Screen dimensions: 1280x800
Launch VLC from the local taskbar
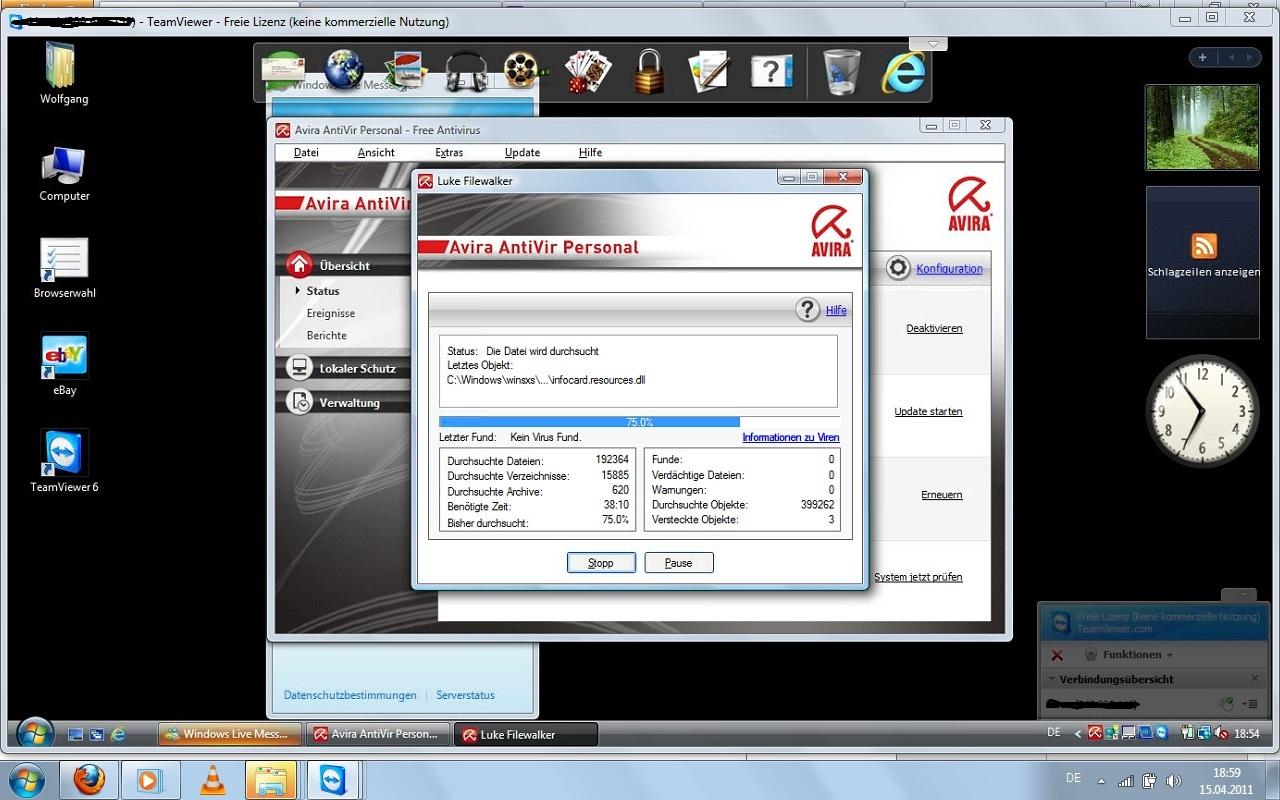point(212,780)
